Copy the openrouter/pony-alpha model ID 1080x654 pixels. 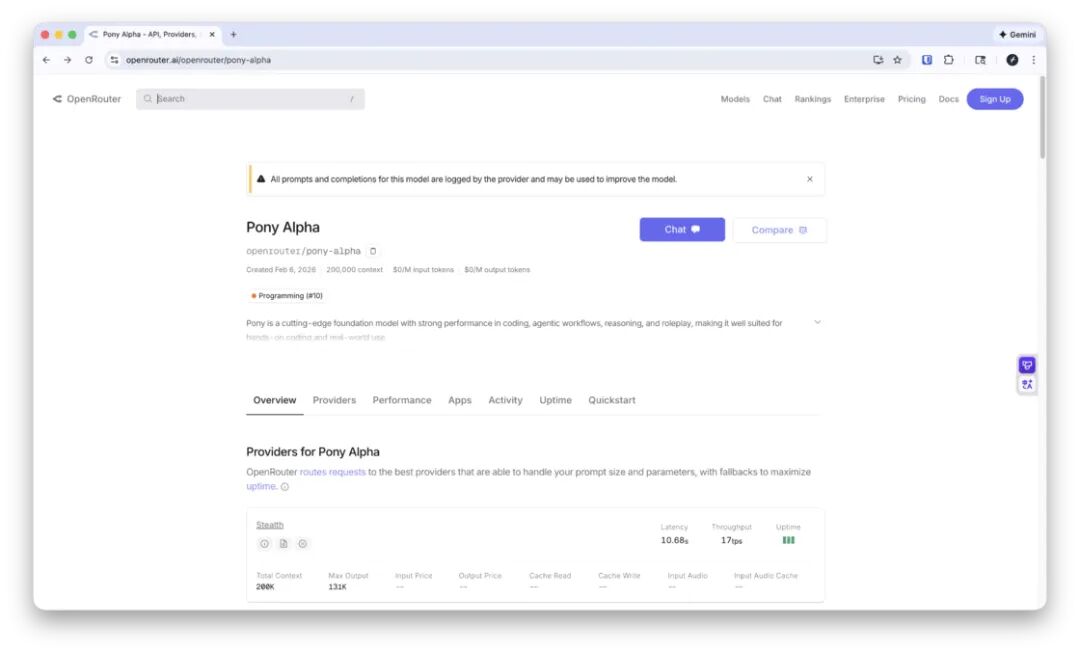(x=373, y=251)
